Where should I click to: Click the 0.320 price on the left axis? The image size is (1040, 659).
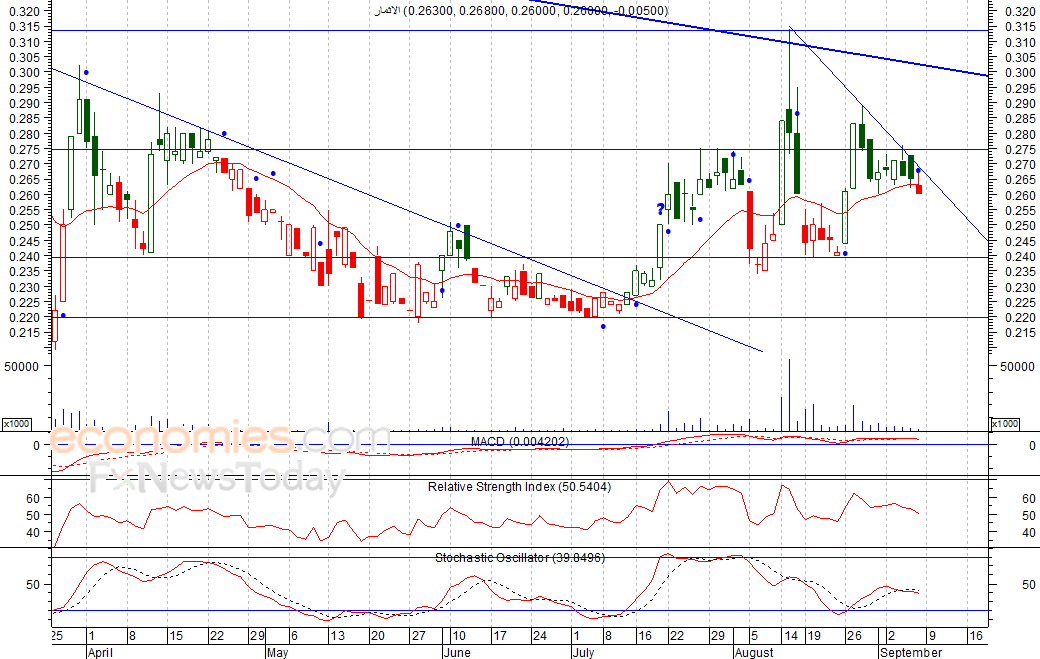[25, 11]
